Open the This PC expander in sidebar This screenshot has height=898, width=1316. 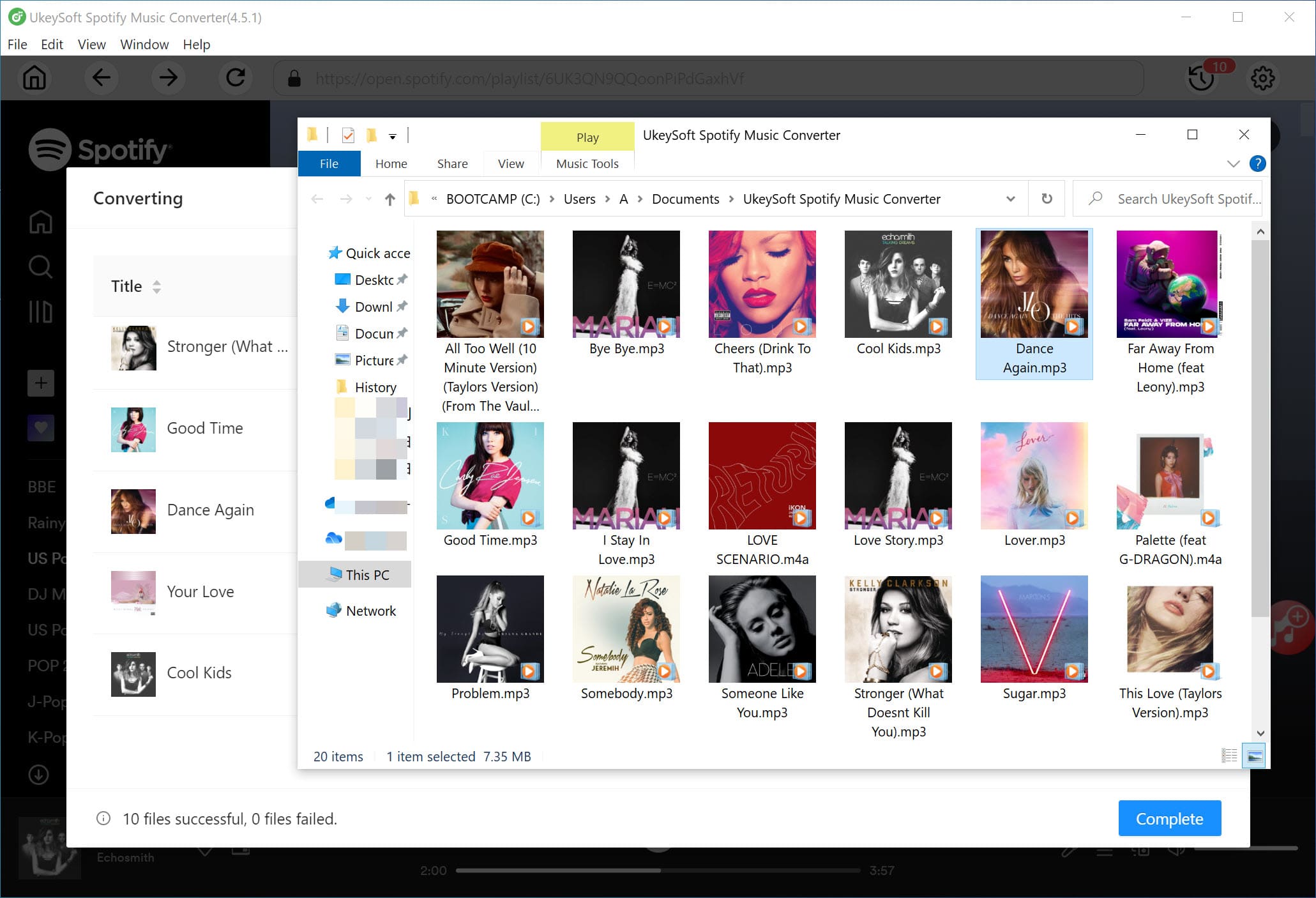311,575
